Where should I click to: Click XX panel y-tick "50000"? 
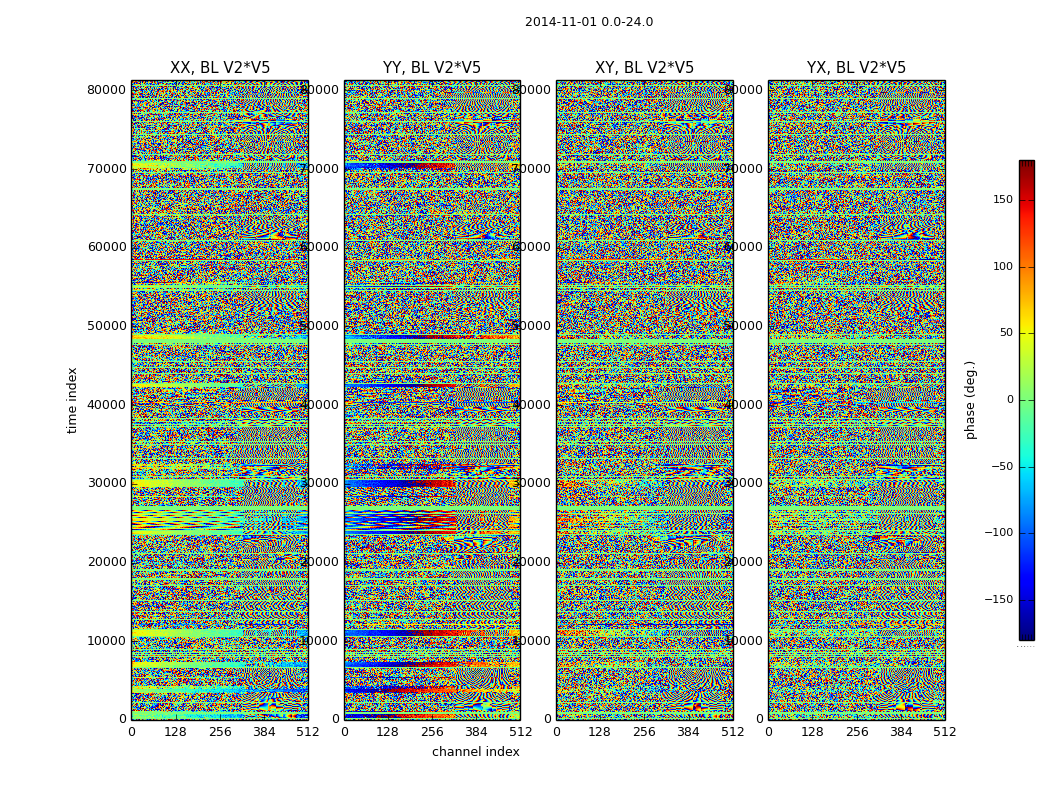click(106, 325)
